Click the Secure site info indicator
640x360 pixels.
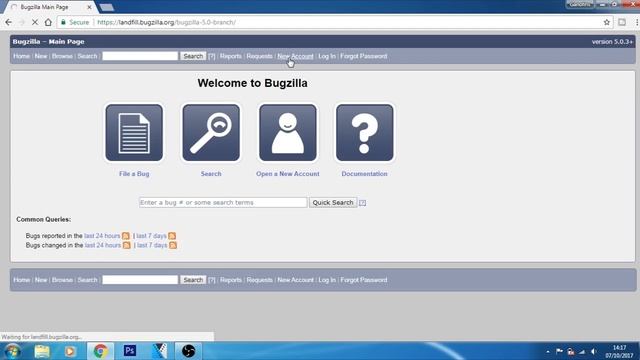75,22
